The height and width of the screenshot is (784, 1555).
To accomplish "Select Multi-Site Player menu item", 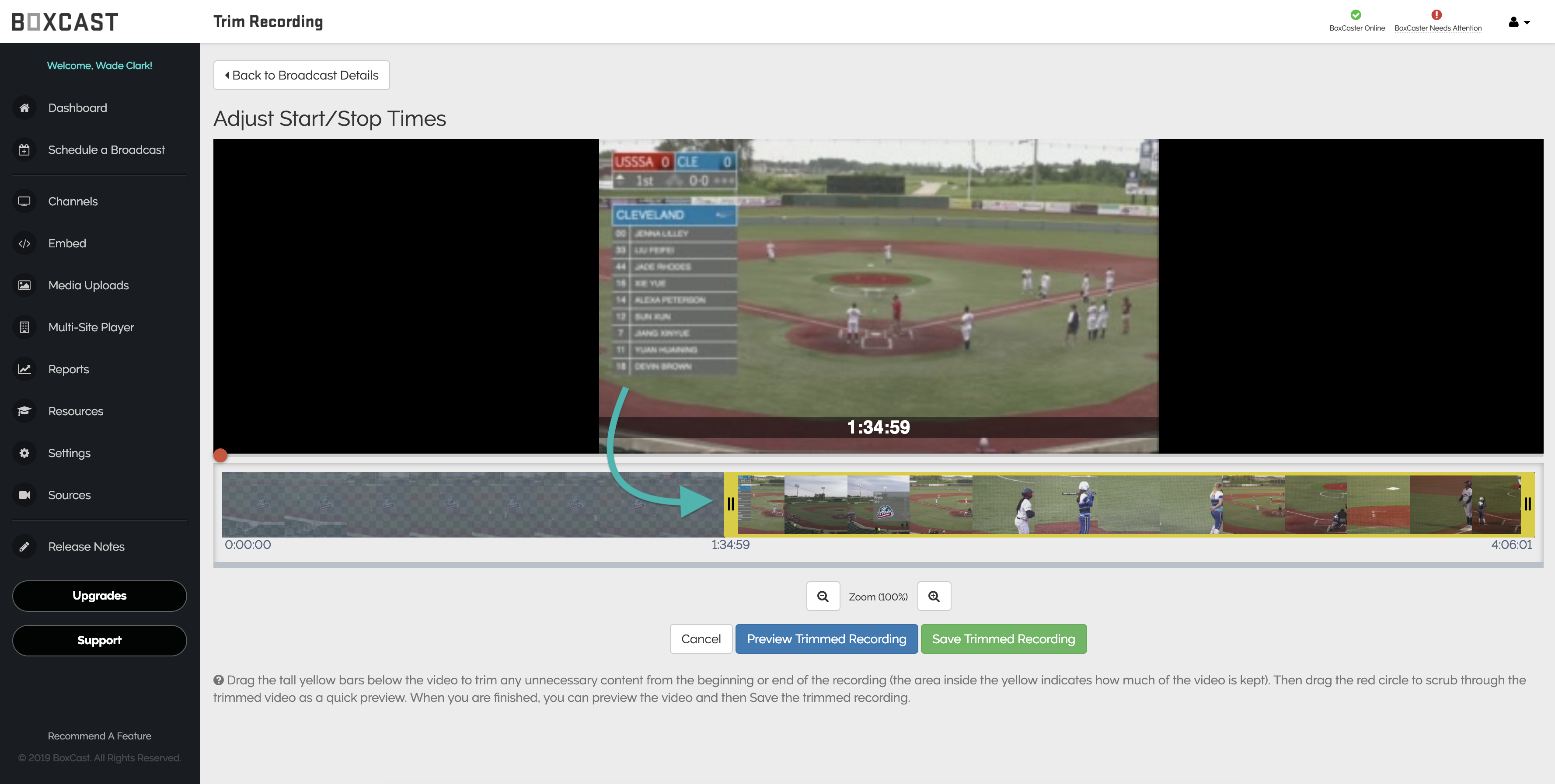I will tap(91, 327).
